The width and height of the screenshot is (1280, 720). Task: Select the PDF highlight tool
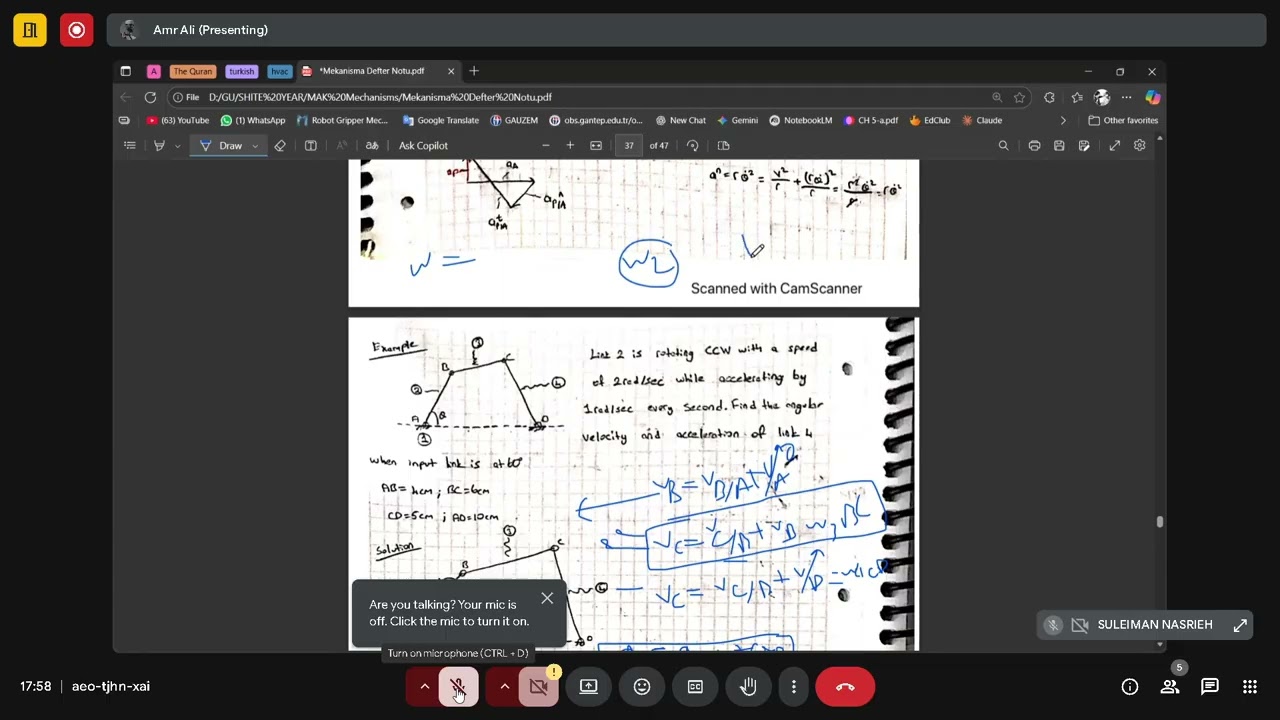(159, 146)
